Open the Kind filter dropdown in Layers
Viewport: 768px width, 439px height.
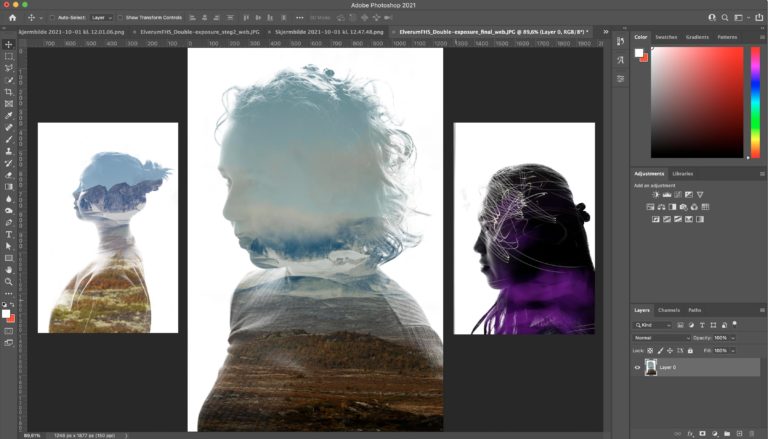(x=653, y=325)
